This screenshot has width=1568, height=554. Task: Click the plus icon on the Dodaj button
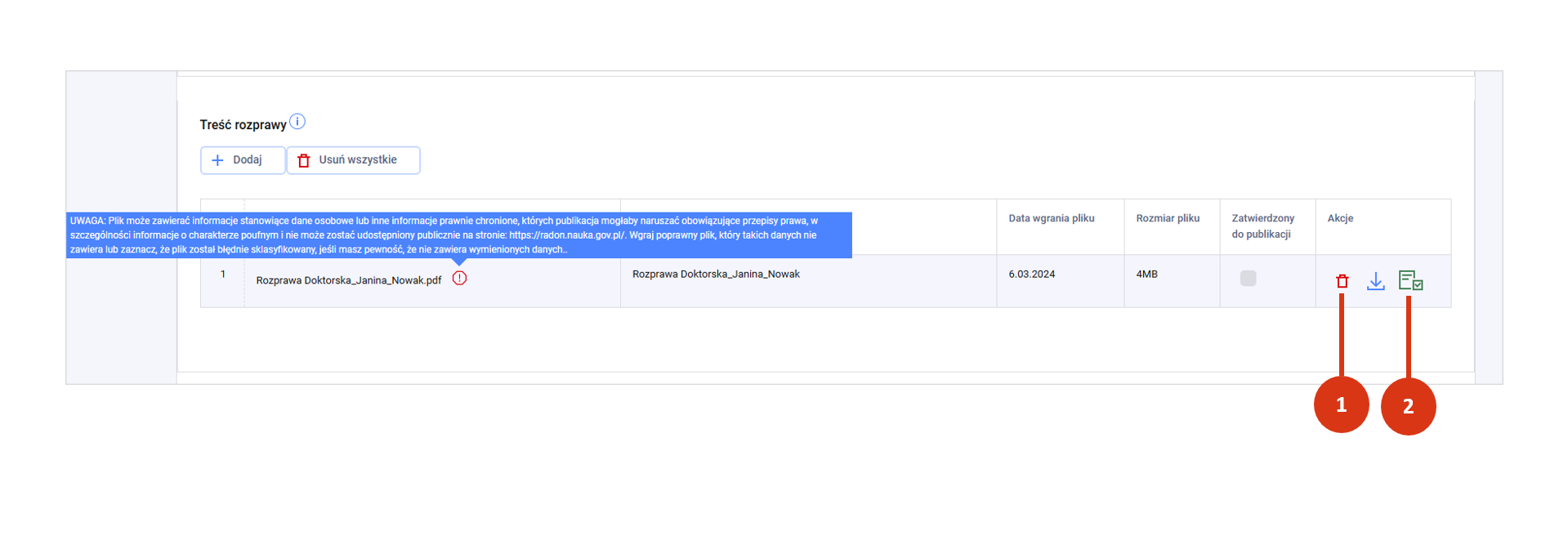[x=217, y=160]
